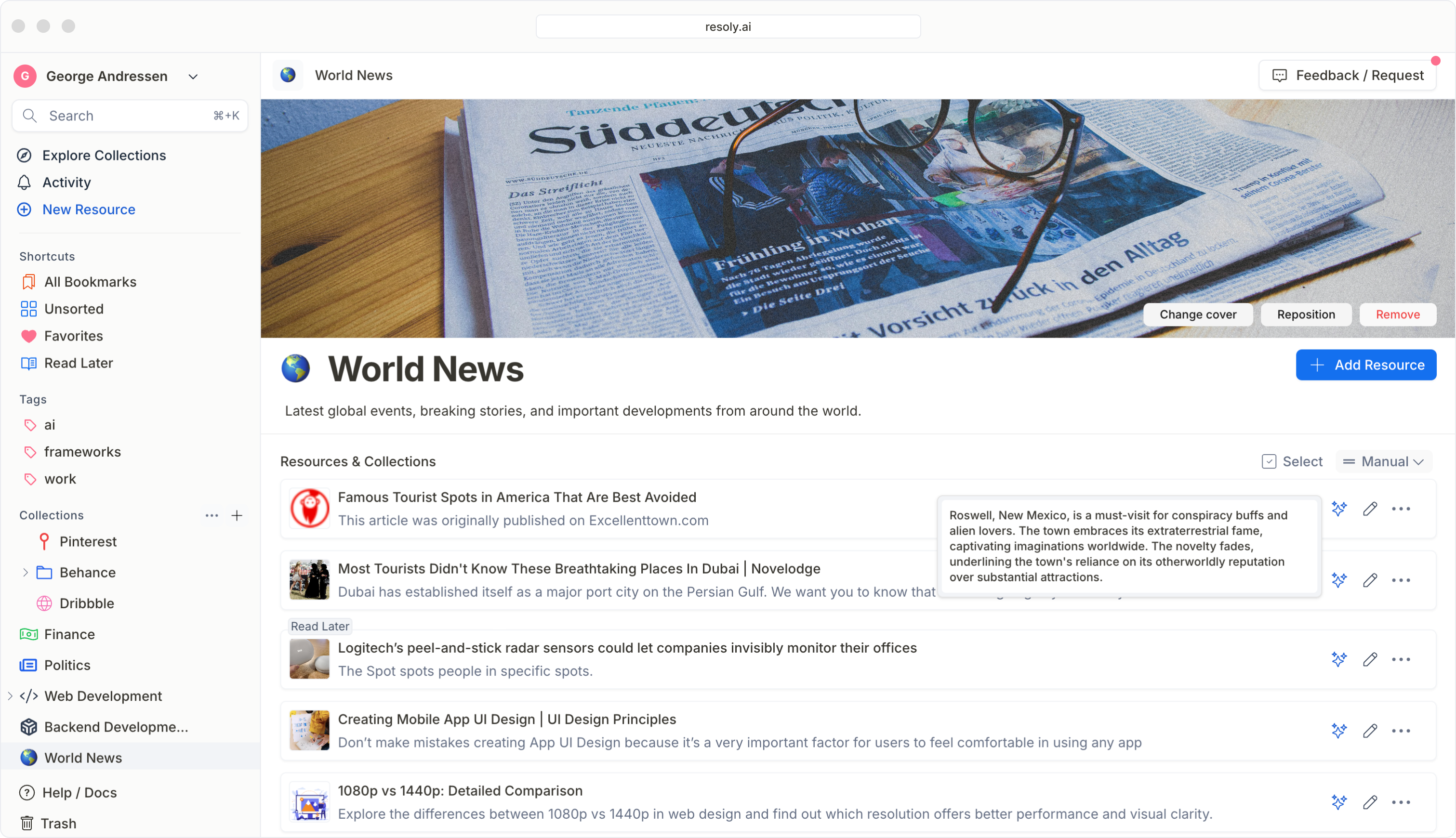This screenshot has width=1456, height=838.
Task: Expand the Web Development collection
Action: coord(11,696)
